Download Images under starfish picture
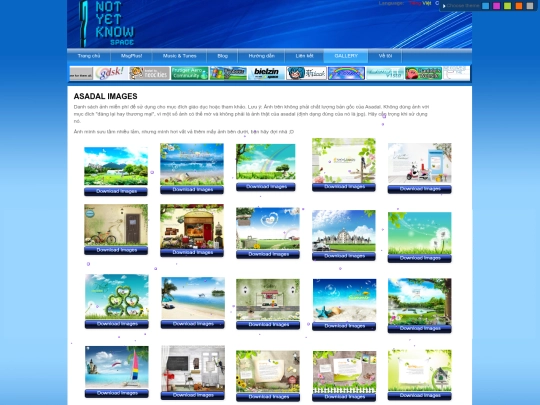 (x=344, y=326)
